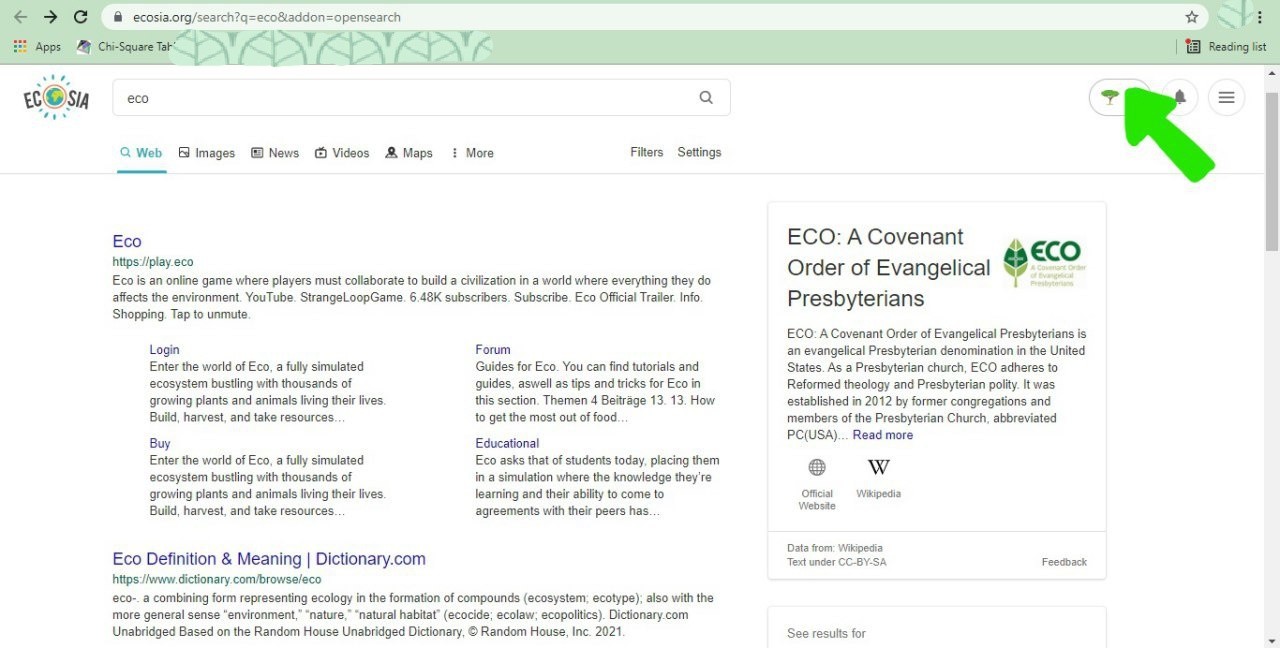Open the Apps bookmarks shortcut

point(37,46)
